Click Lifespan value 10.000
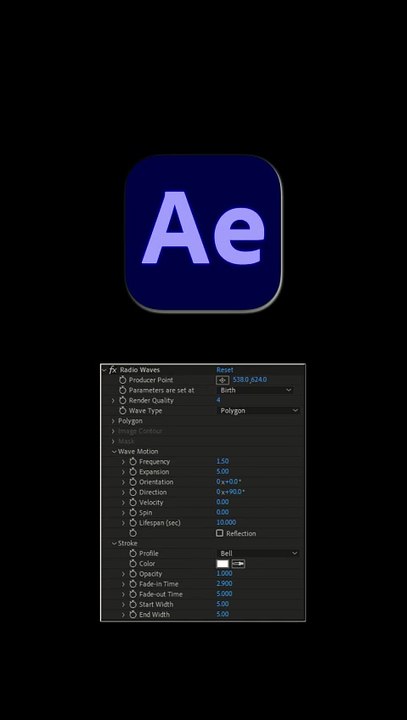This screenshot has width=407, height=720. 226,522
